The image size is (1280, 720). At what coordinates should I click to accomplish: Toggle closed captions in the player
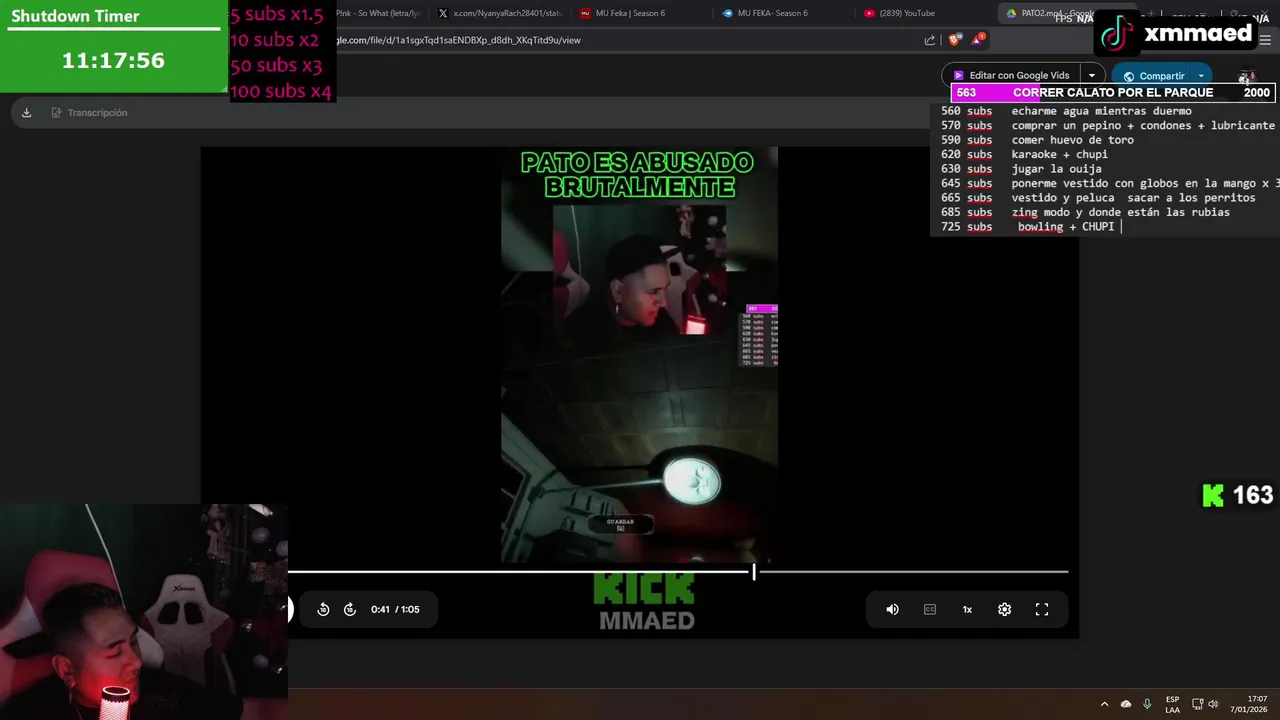[x=930, y=609]
